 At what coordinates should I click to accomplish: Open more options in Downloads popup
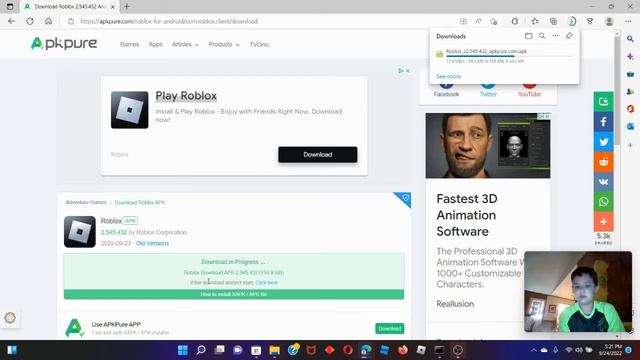pos(556,36)
